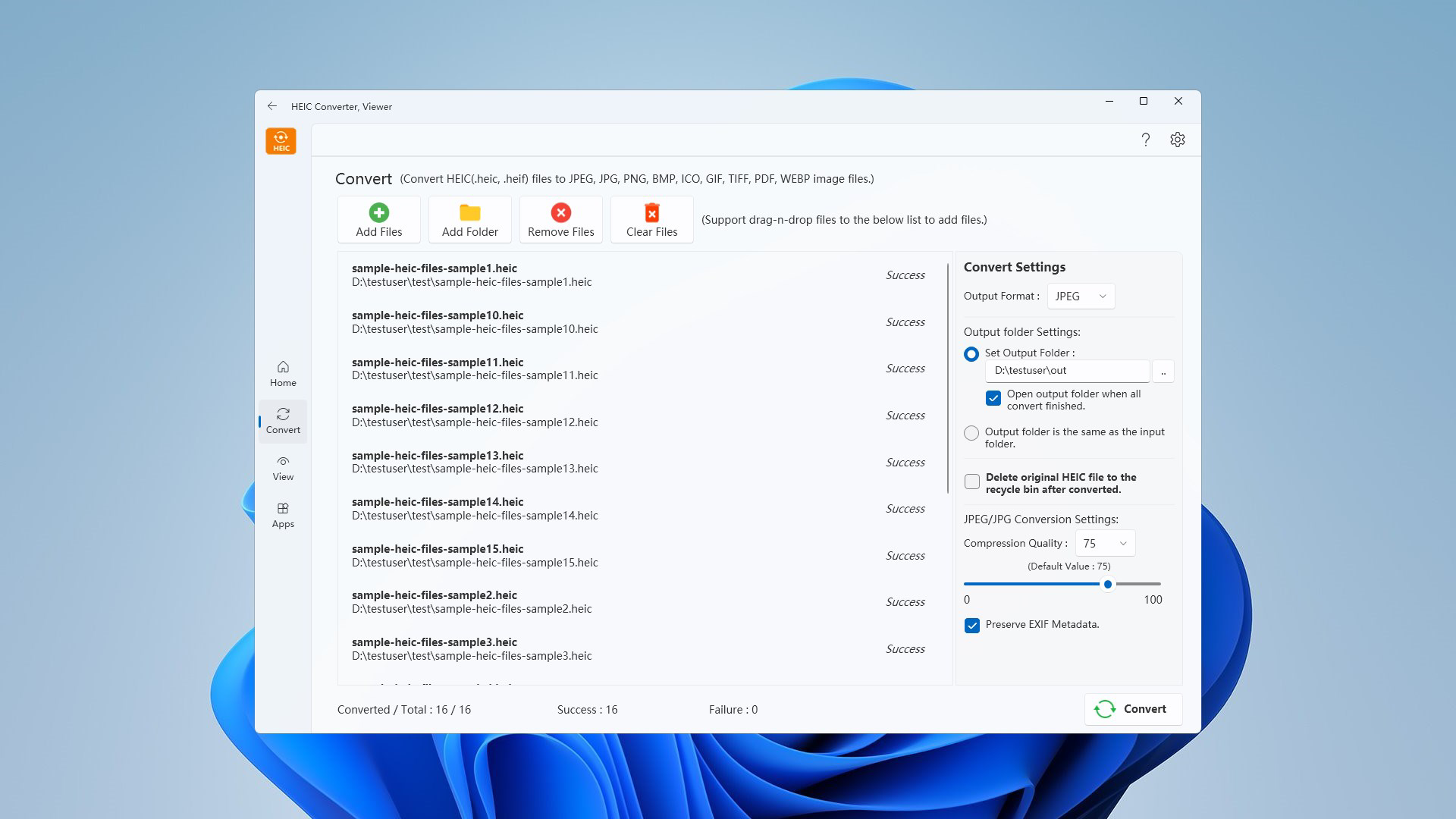Select sample-heic-files-sample11.heic row

point(642,369)
